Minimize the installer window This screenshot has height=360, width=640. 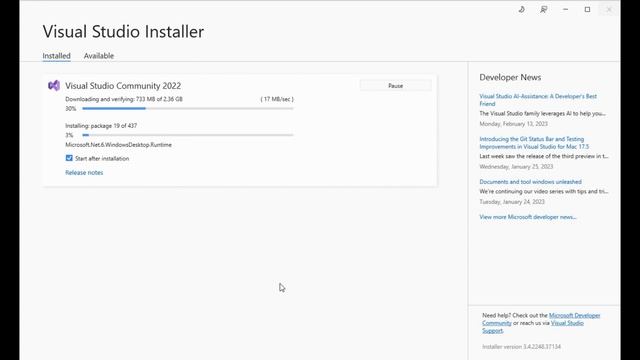565,9
